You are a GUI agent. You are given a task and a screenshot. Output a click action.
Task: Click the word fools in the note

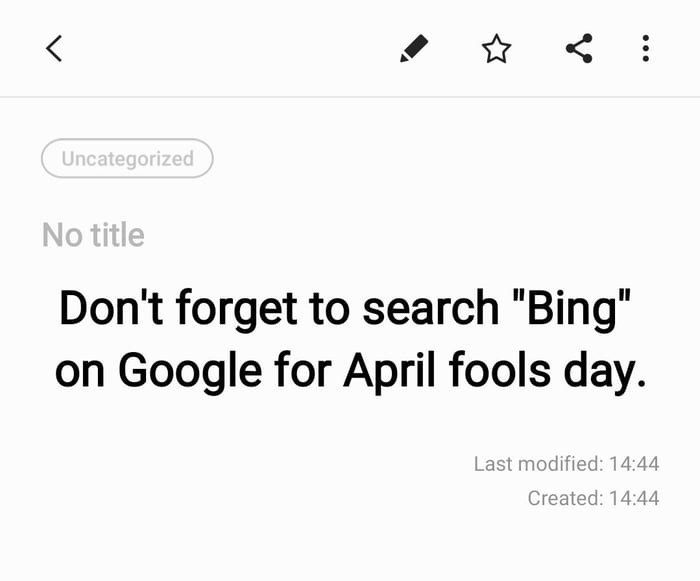click(x=500, y=370)
